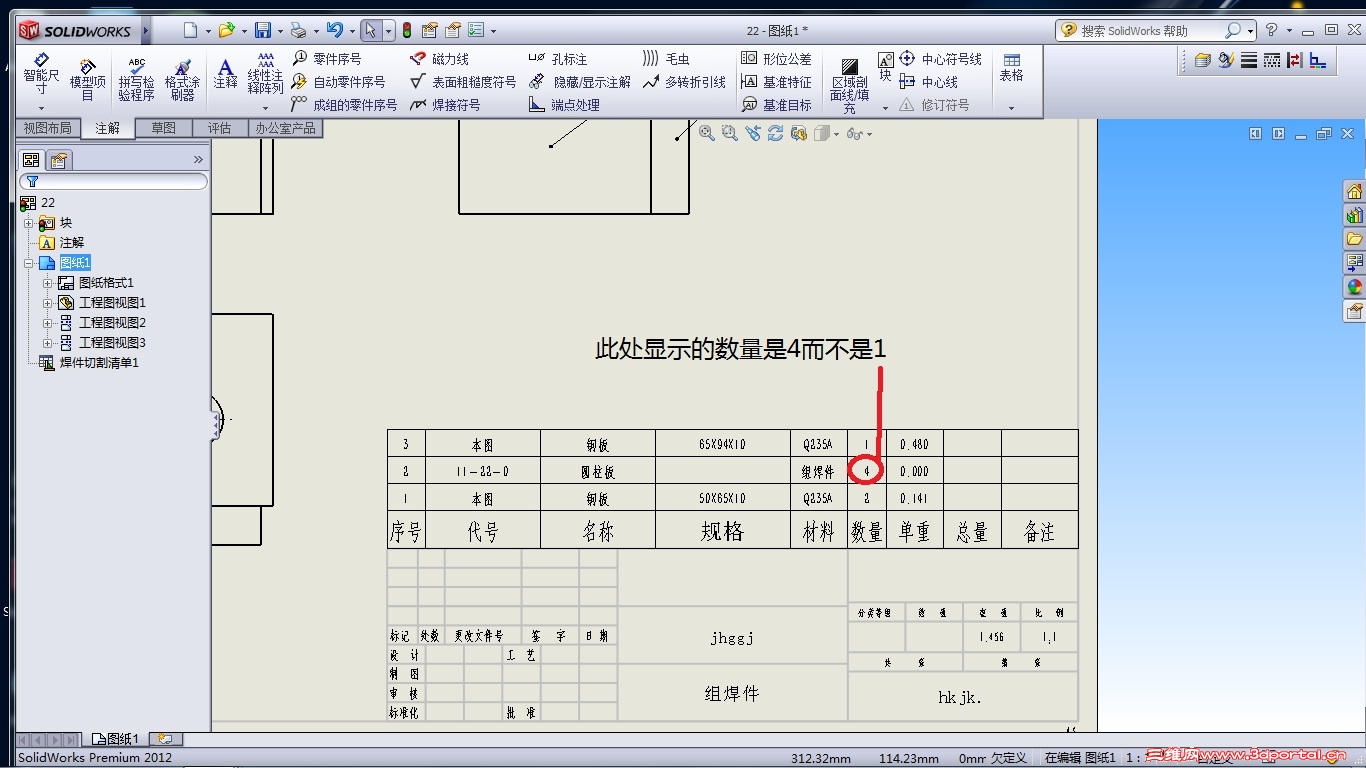1366x768 pixels.
Task: Open the 表格 tables tool
Action: [1012, 67]
